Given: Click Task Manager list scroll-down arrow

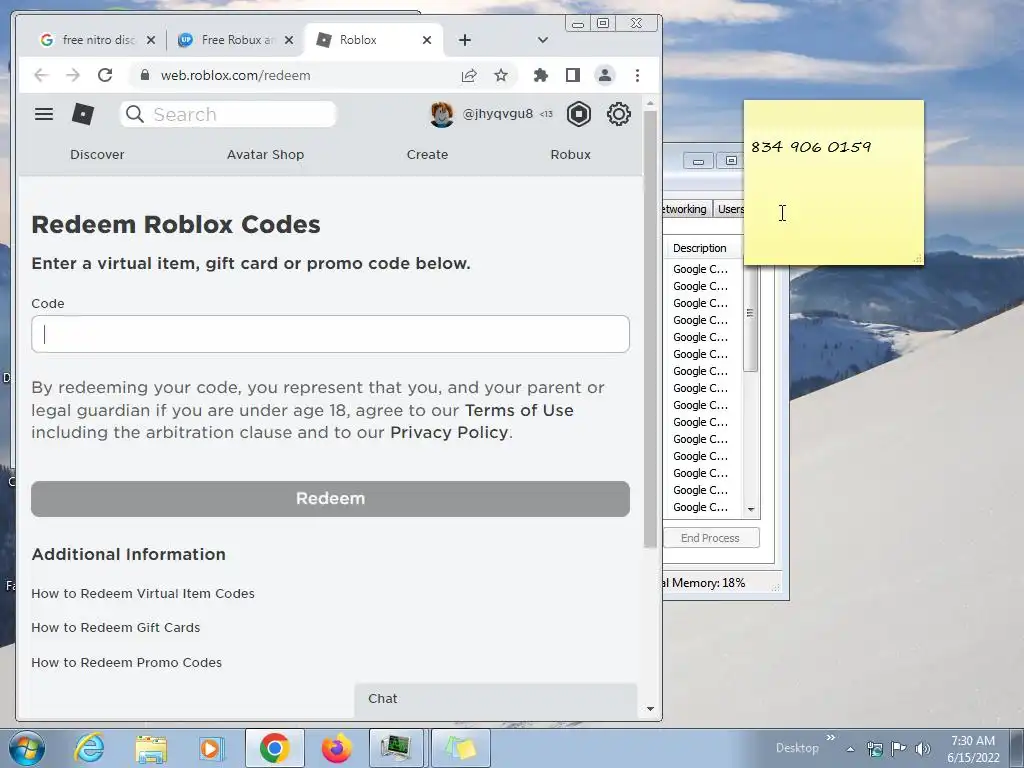Looking at the screenshot, I should point(750,509).
